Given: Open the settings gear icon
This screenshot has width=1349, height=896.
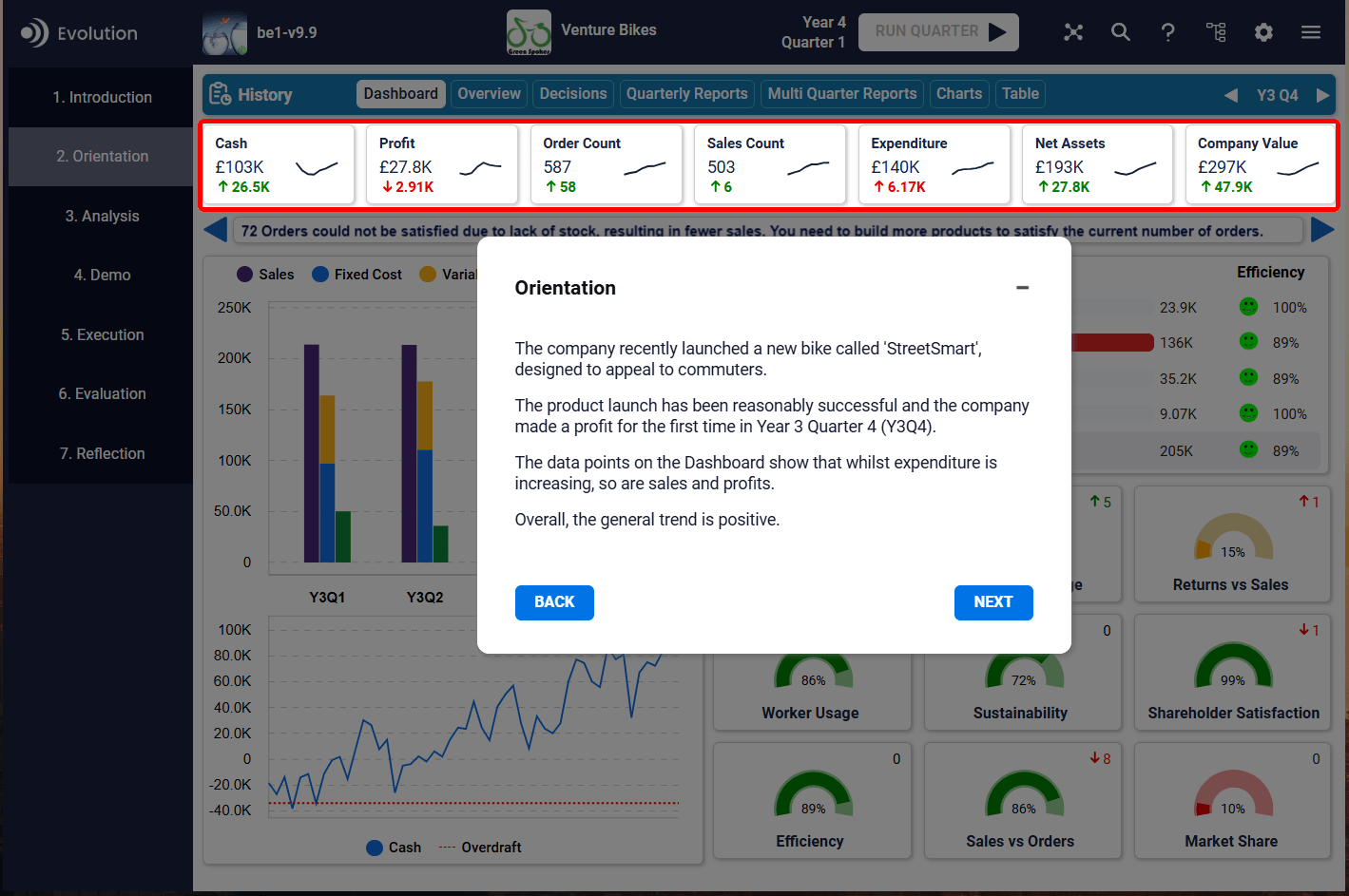Looking at the screenshot, I should point(1263,32).
